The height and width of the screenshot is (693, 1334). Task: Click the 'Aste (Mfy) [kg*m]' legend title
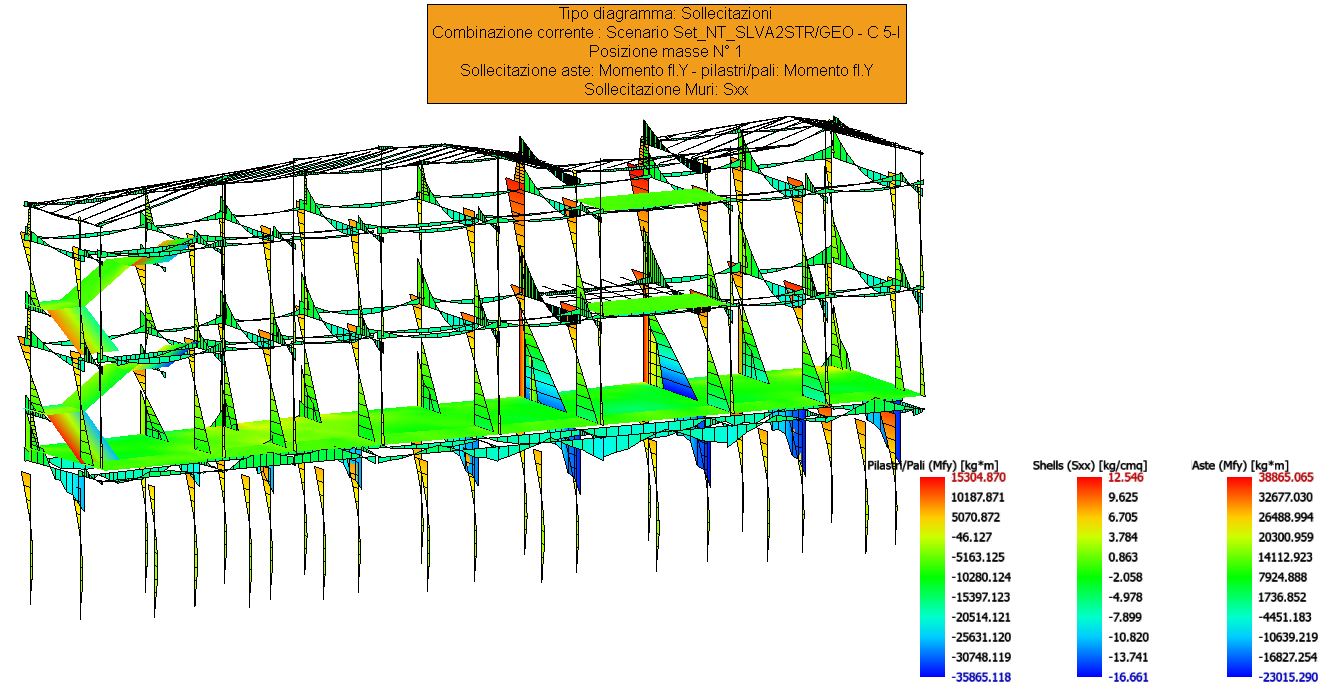tap(1240, 466)
